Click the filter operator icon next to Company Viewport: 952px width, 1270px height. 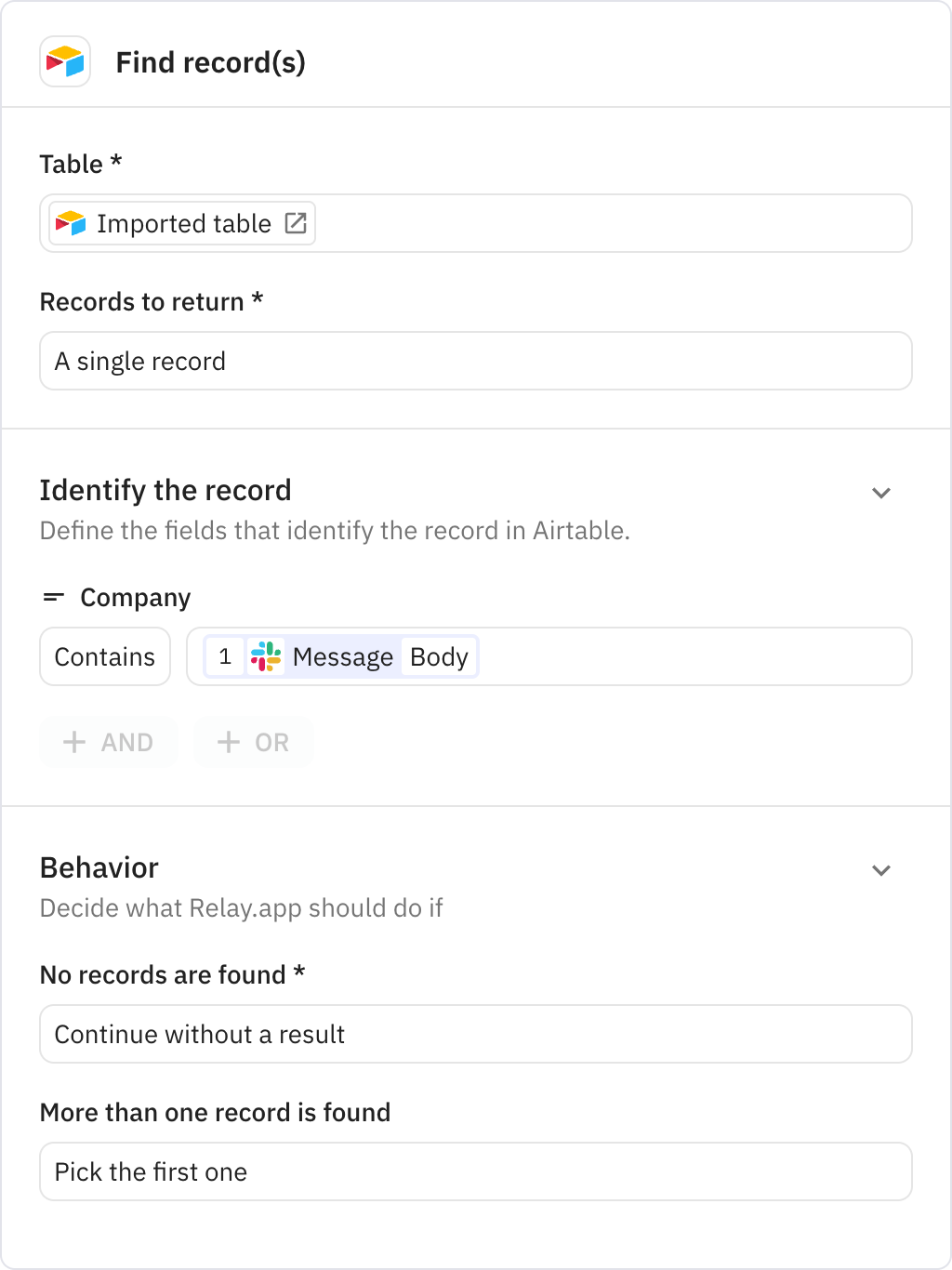pos(54,597)
